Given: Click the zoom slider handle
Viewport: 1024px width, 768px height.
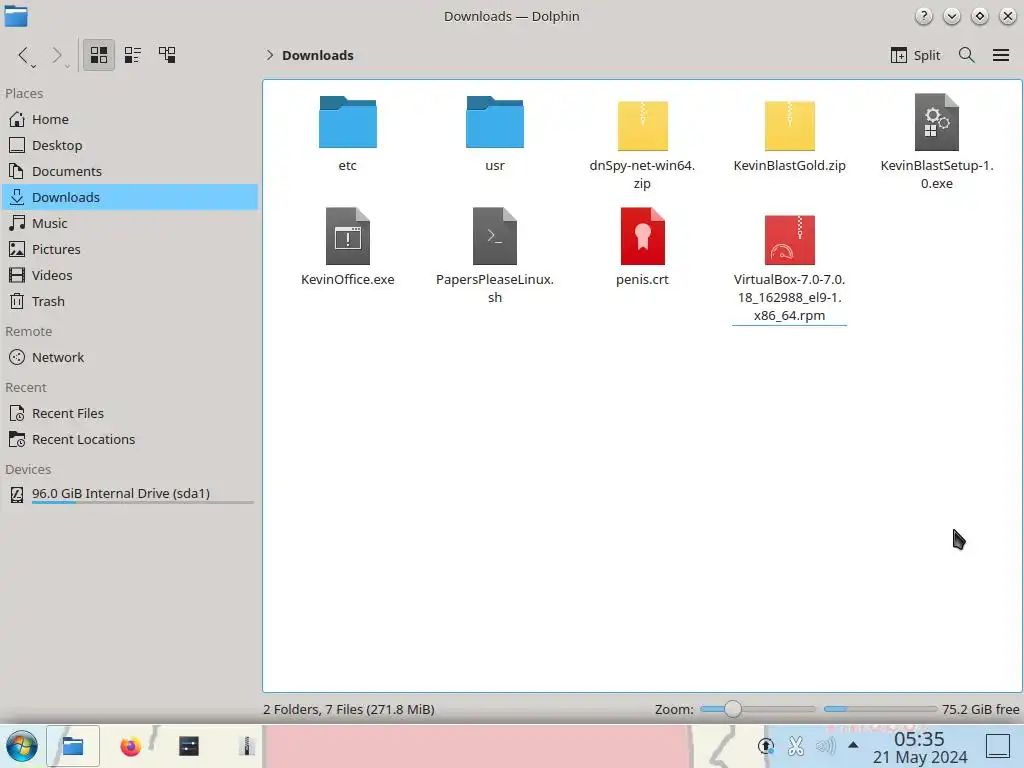Looking at the screenshot, I should click(x=733, y=709).
